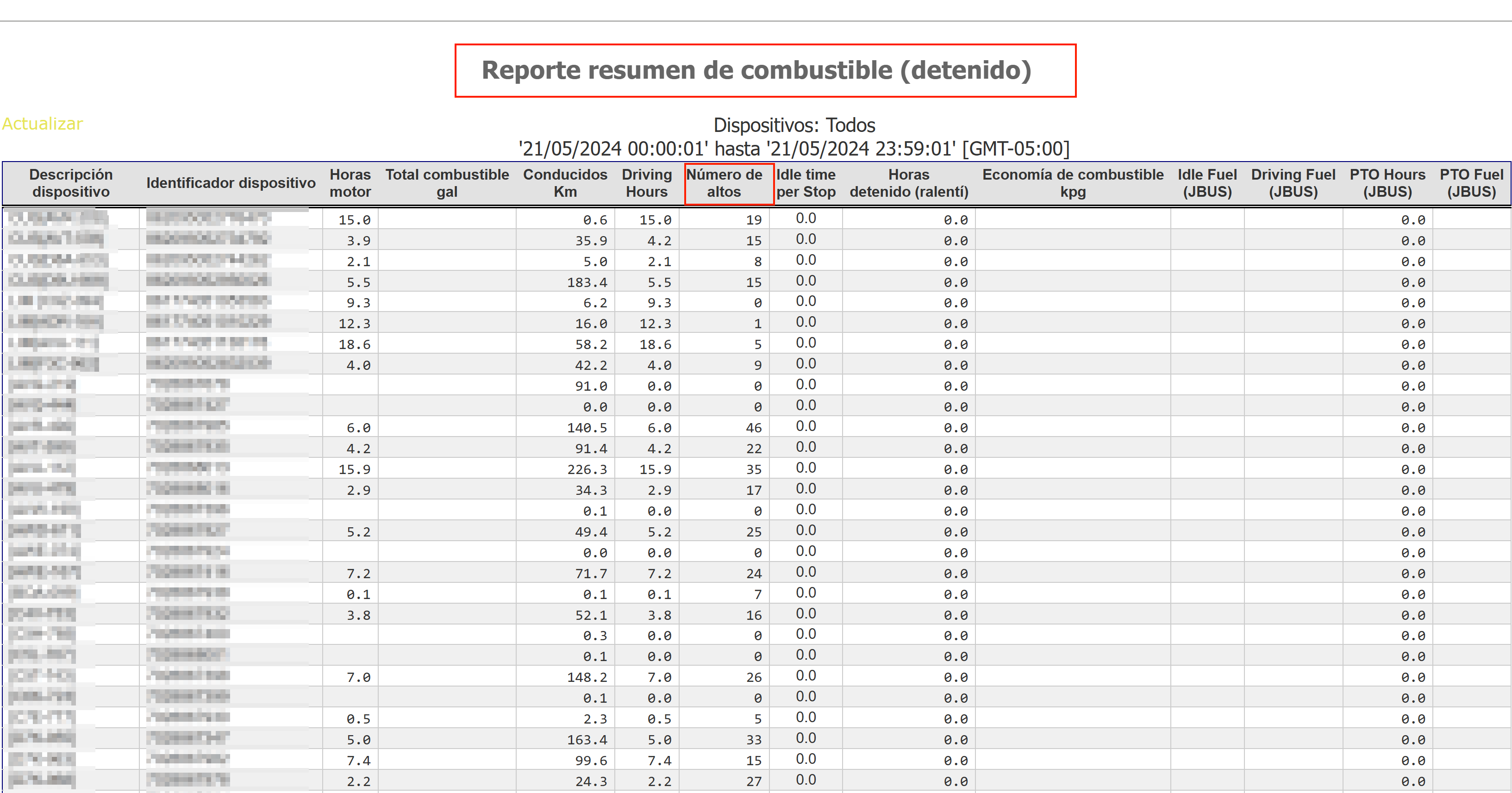Screen dimensions: 1512x793
Task: Click the Conducidos Km column header
Action: point(565,183)
